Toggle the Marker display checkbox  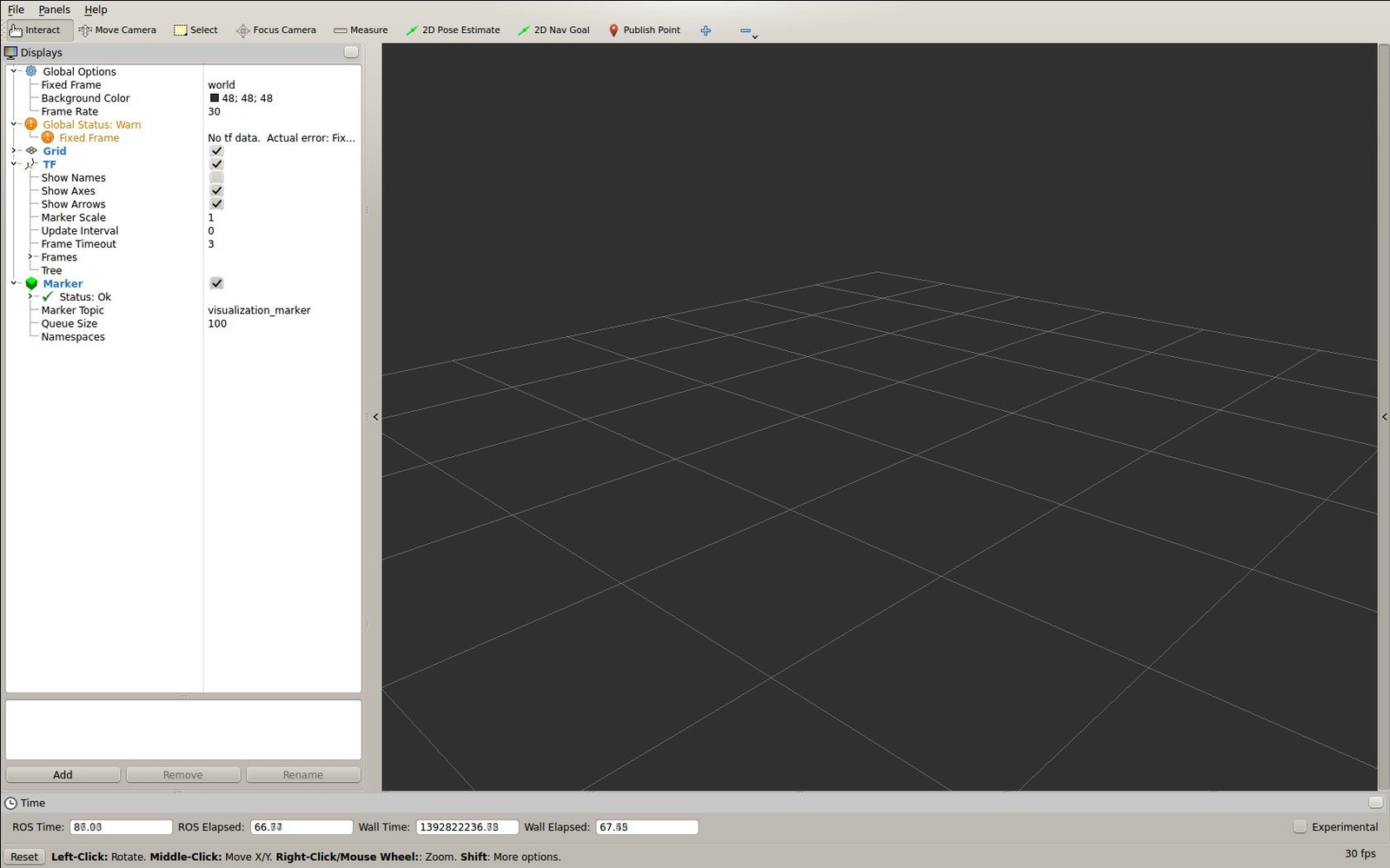point(216,283)
